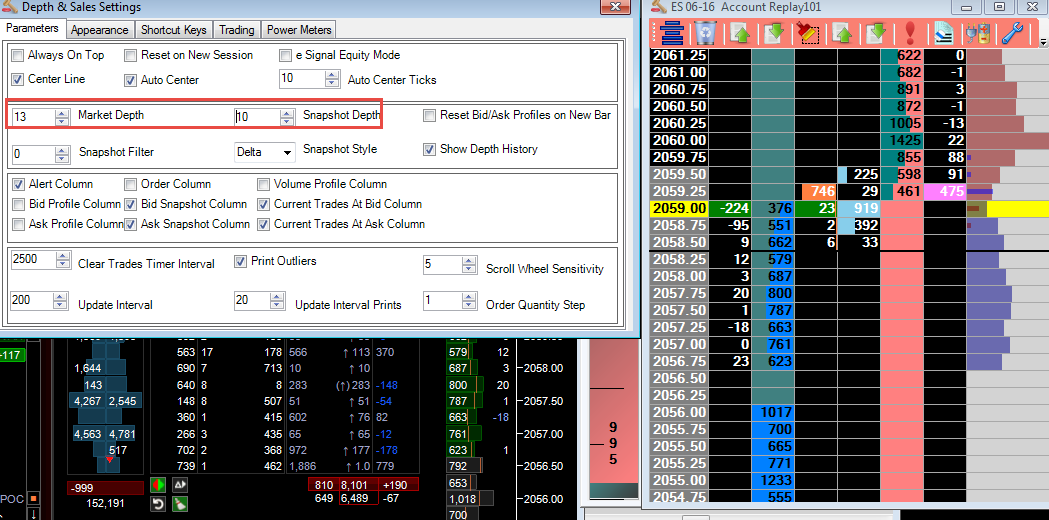Screen dimensions: 1049x520
Task: Enable the Order Column checkbox
Action: tap(130, 184)
